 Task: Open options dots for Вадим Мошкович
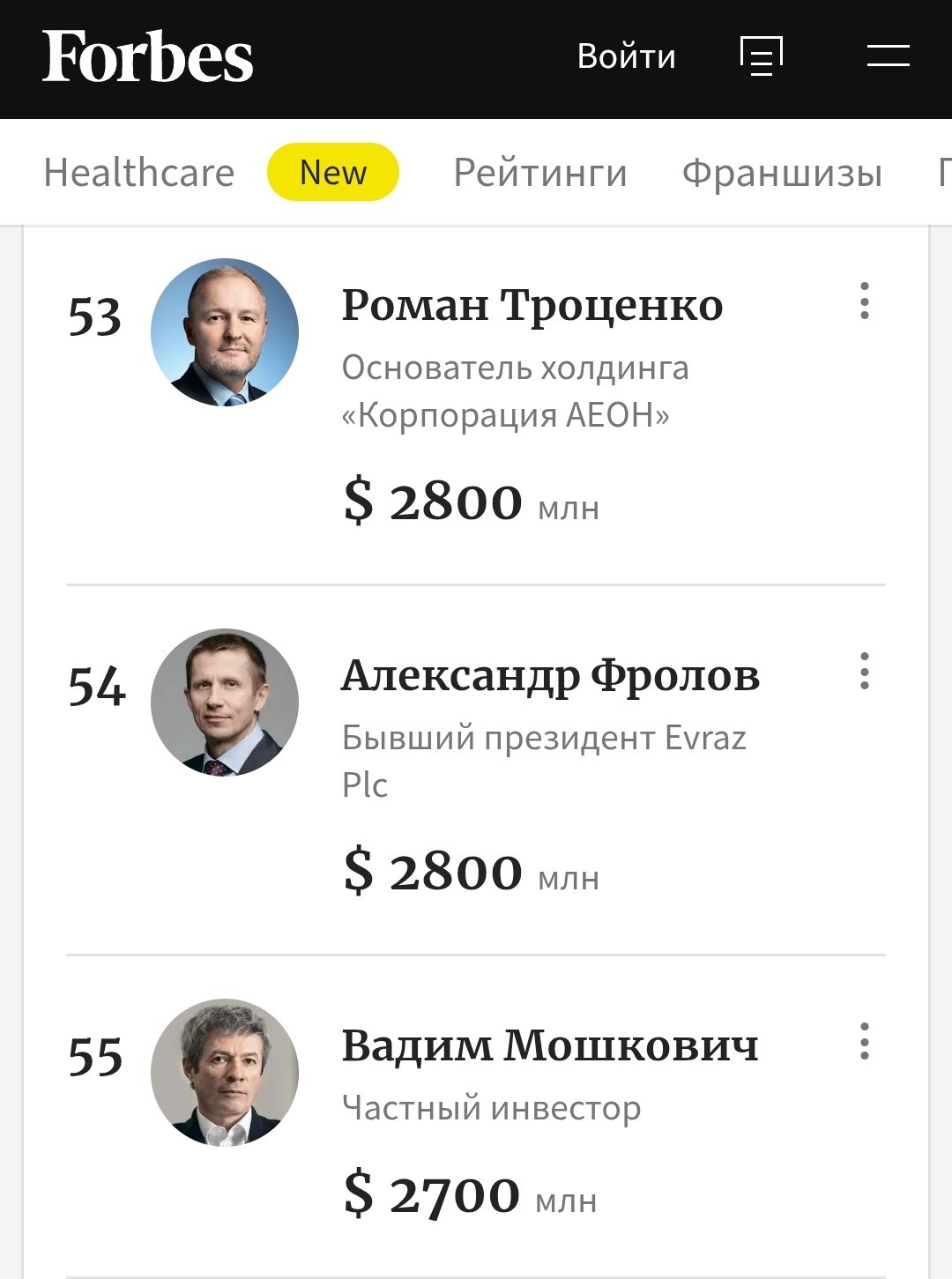865,1041
